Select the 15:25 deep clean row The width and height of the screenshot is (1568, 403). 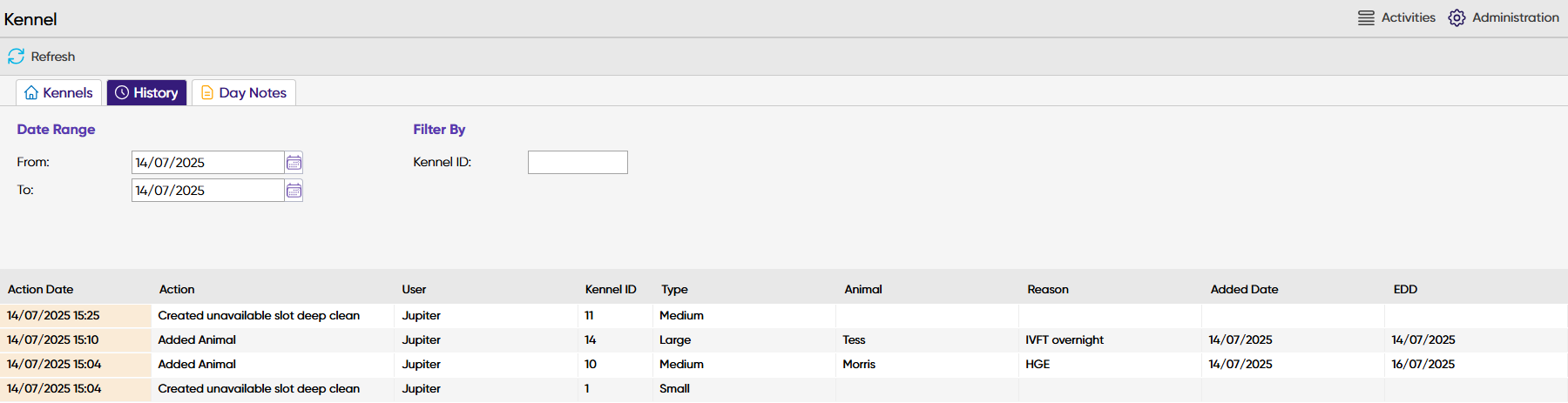258,316
